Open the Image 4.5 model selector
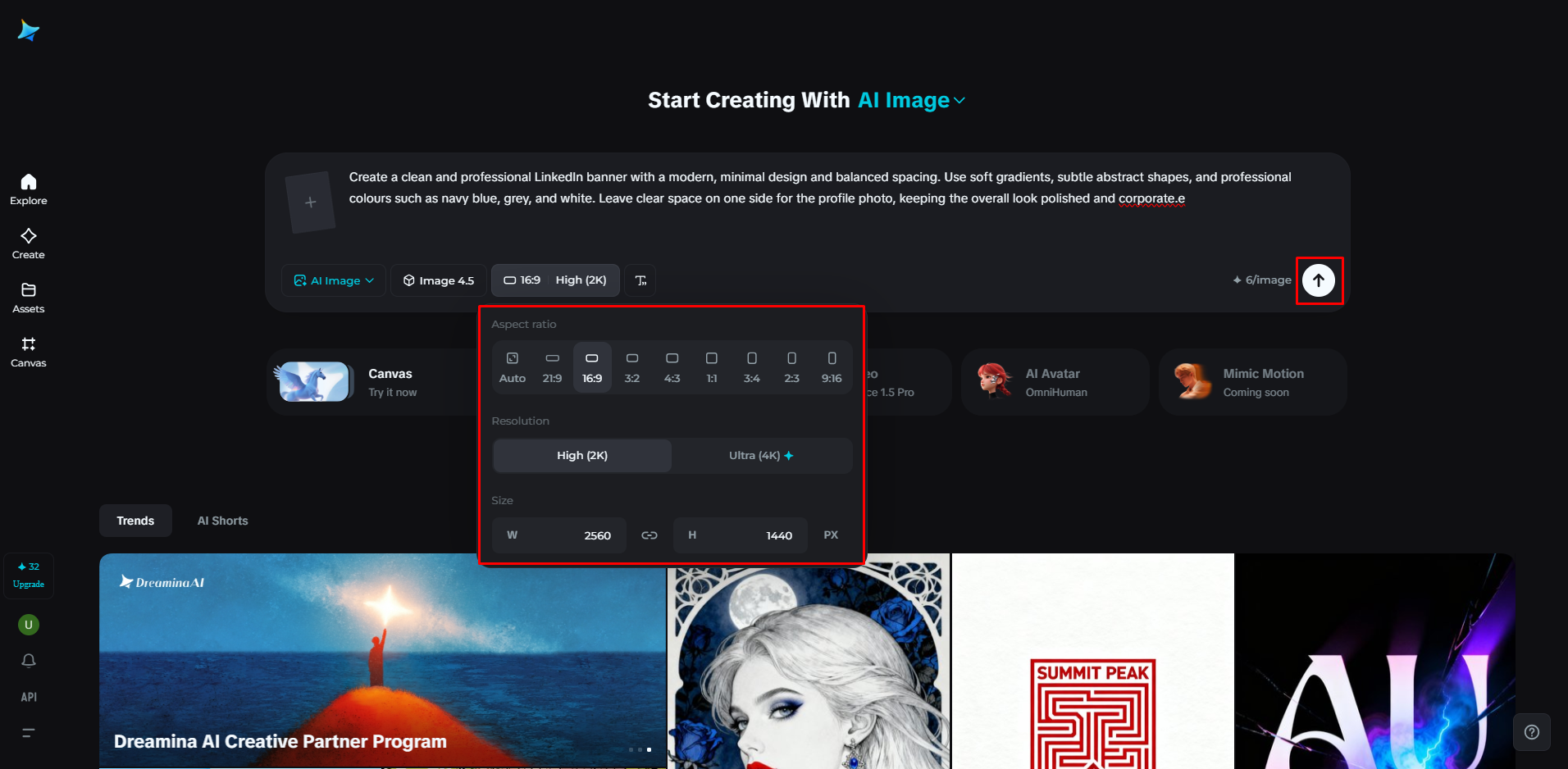The image size is (1568, 769). pos(439,280)
